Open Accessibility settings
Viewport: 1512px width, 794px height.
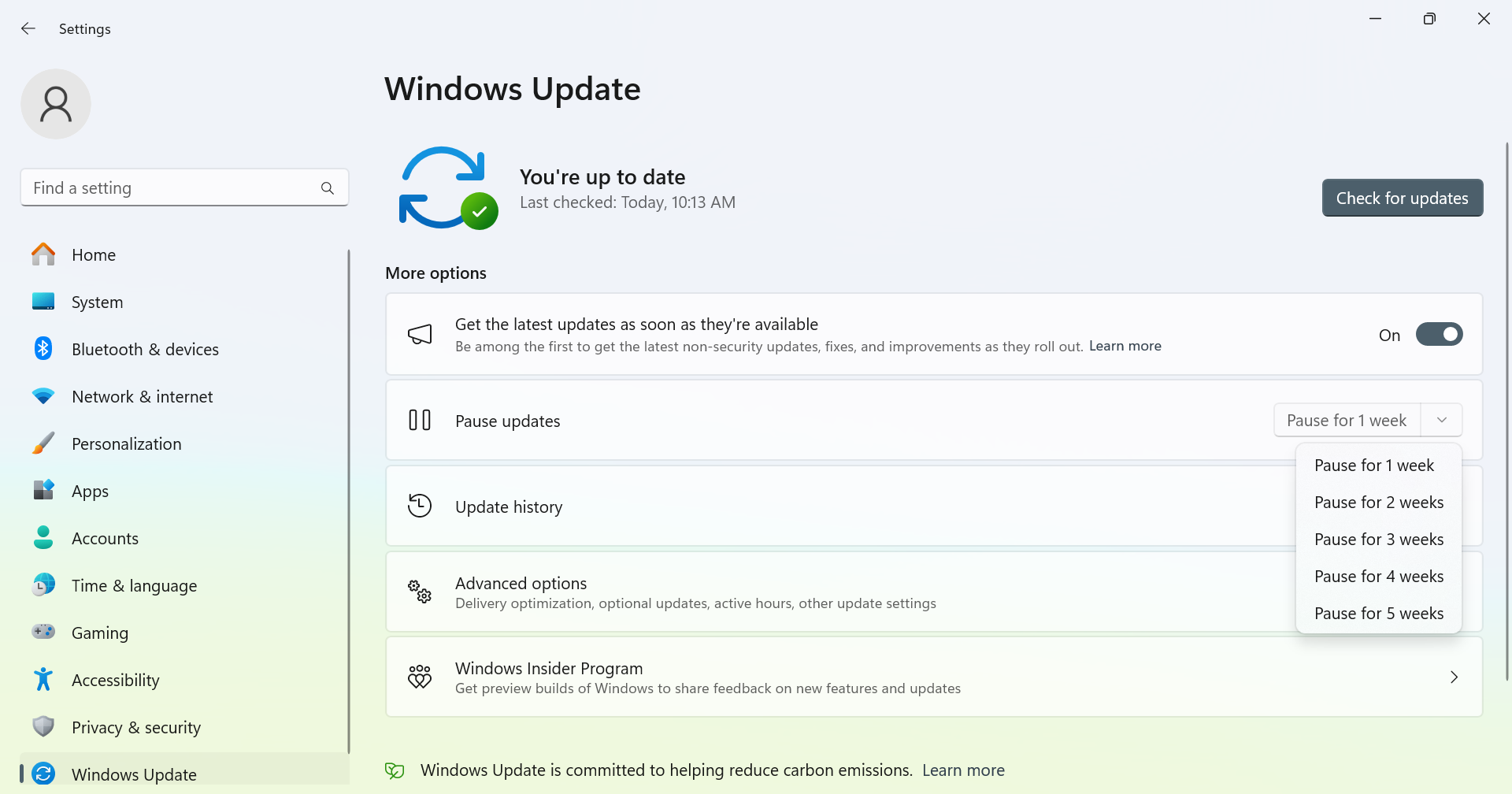(183, 680)
